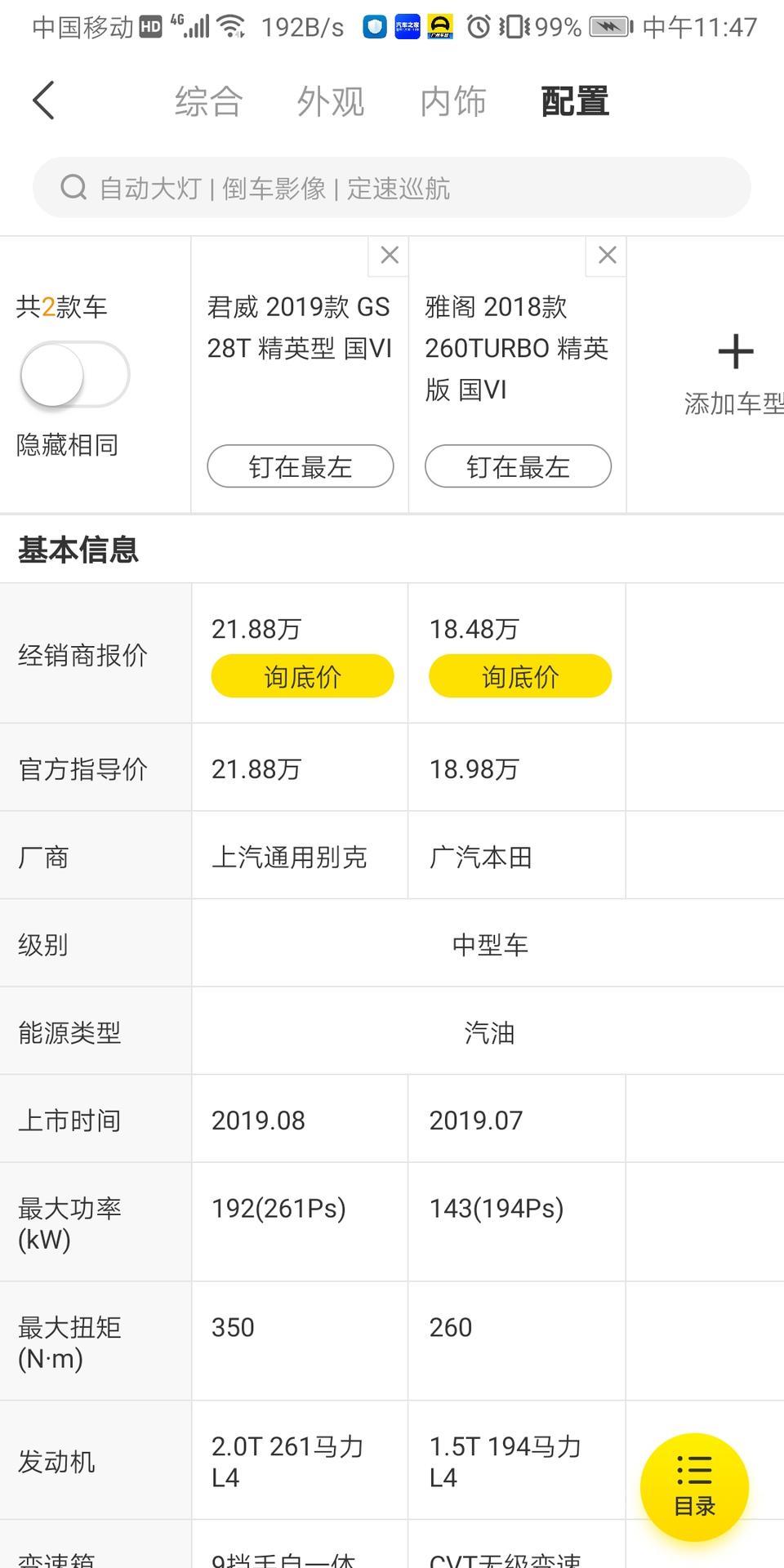Remove the 君威 2019款 GS car column
Image resolution: width=784 pixels, height=1568 pixels.
pyautogui.click(x=390, y=256)
